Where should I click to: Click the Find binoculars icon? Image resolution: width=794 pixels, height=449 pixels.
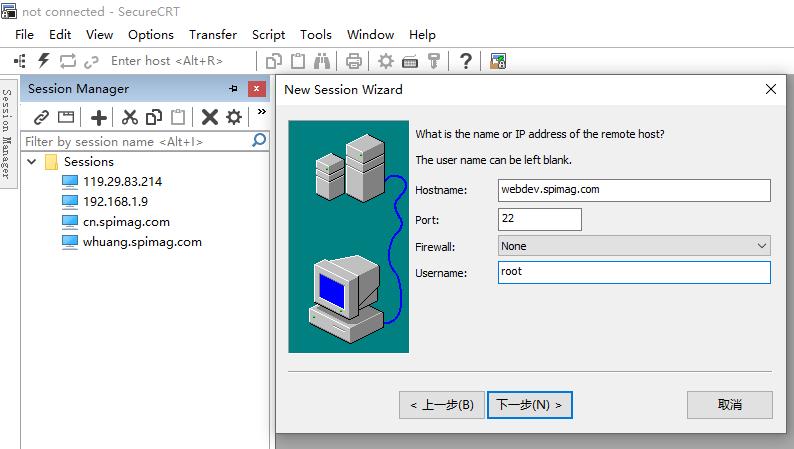(x=322, y=61)
